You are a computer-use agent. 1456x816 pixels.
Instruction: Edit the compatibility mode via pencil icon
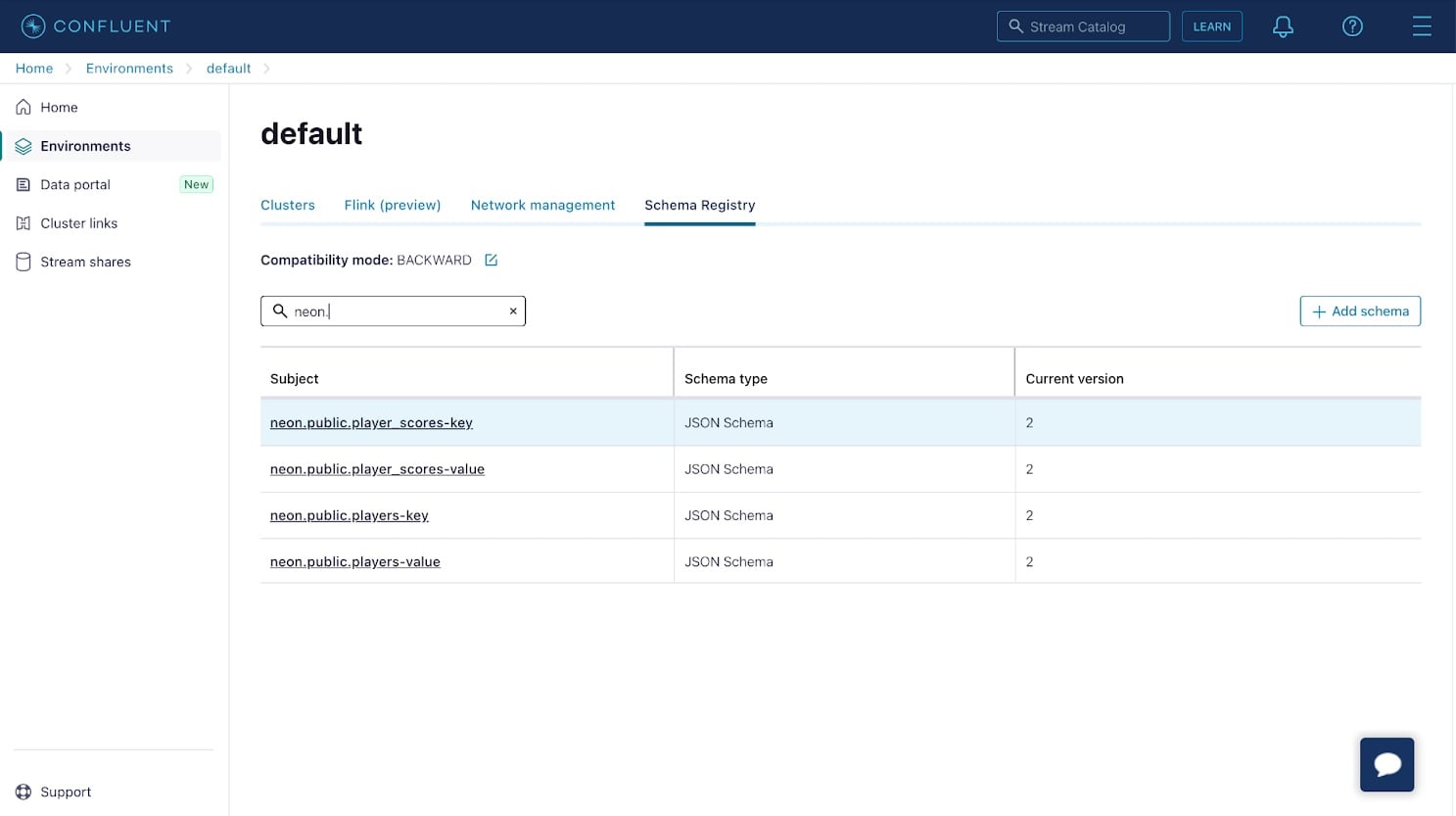491,260
